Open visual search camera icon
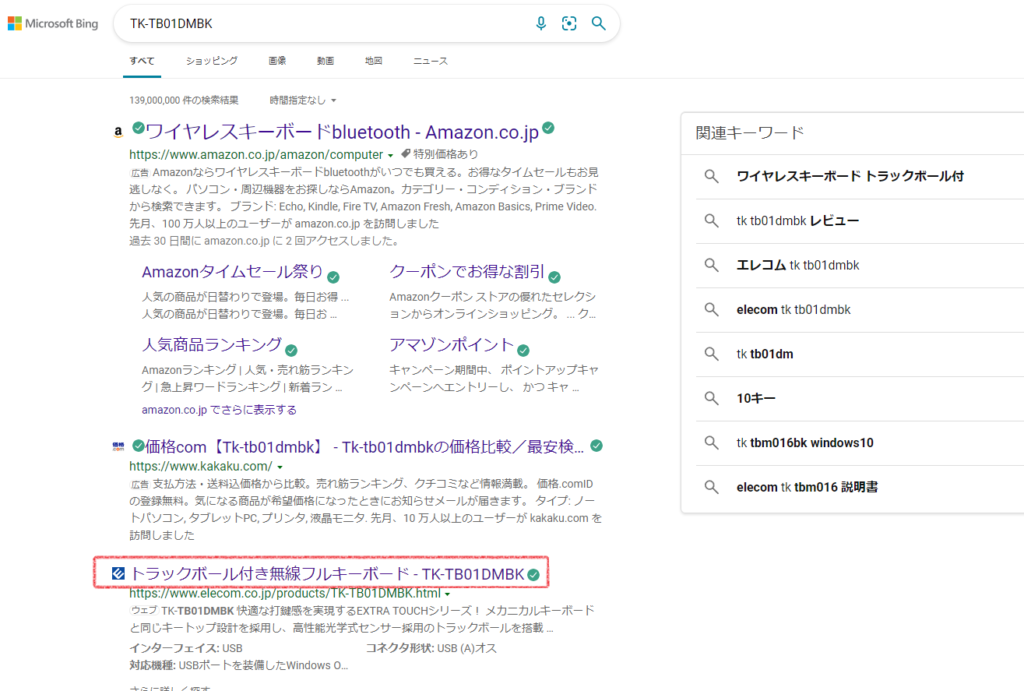Screen dimensions: 1024x691 [x=569, y=24]
